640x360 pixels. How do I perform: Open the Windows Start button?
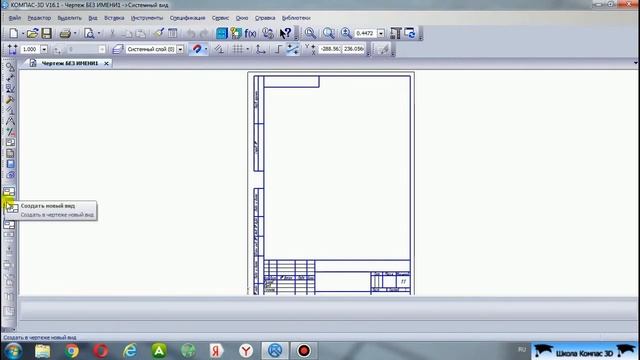(x=13, y=351)
